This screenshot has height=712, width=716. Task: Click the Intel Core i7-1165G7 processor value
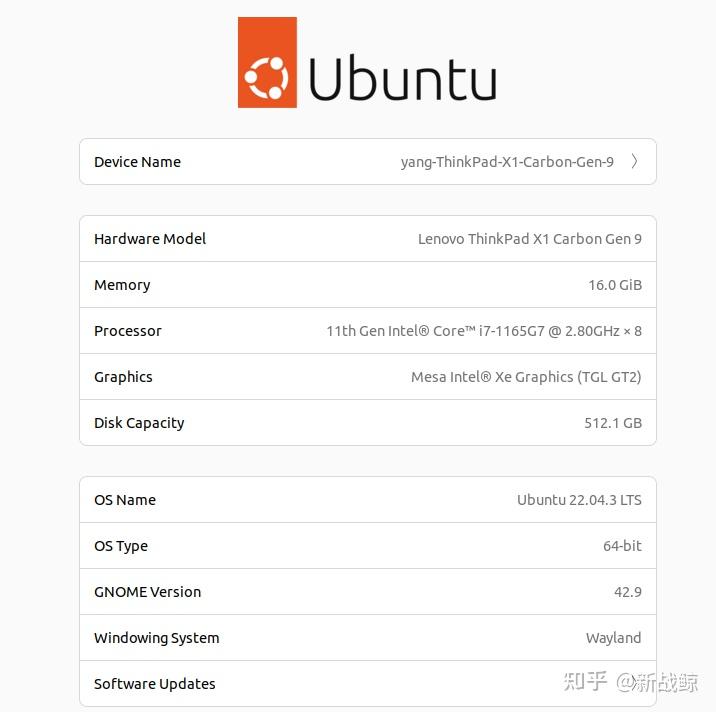pos(483,331)
